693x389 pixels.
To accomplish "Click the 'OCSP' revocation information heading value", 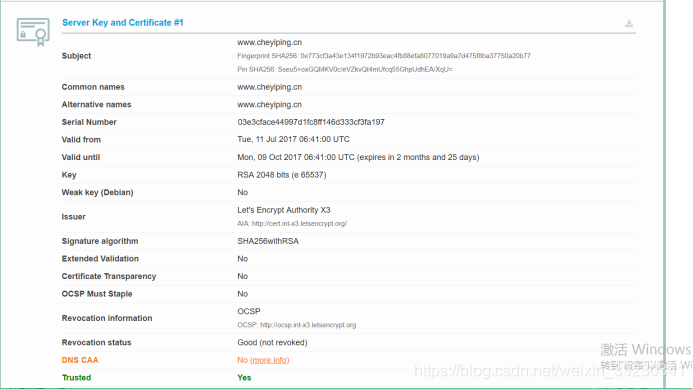I will coord(249,311).
